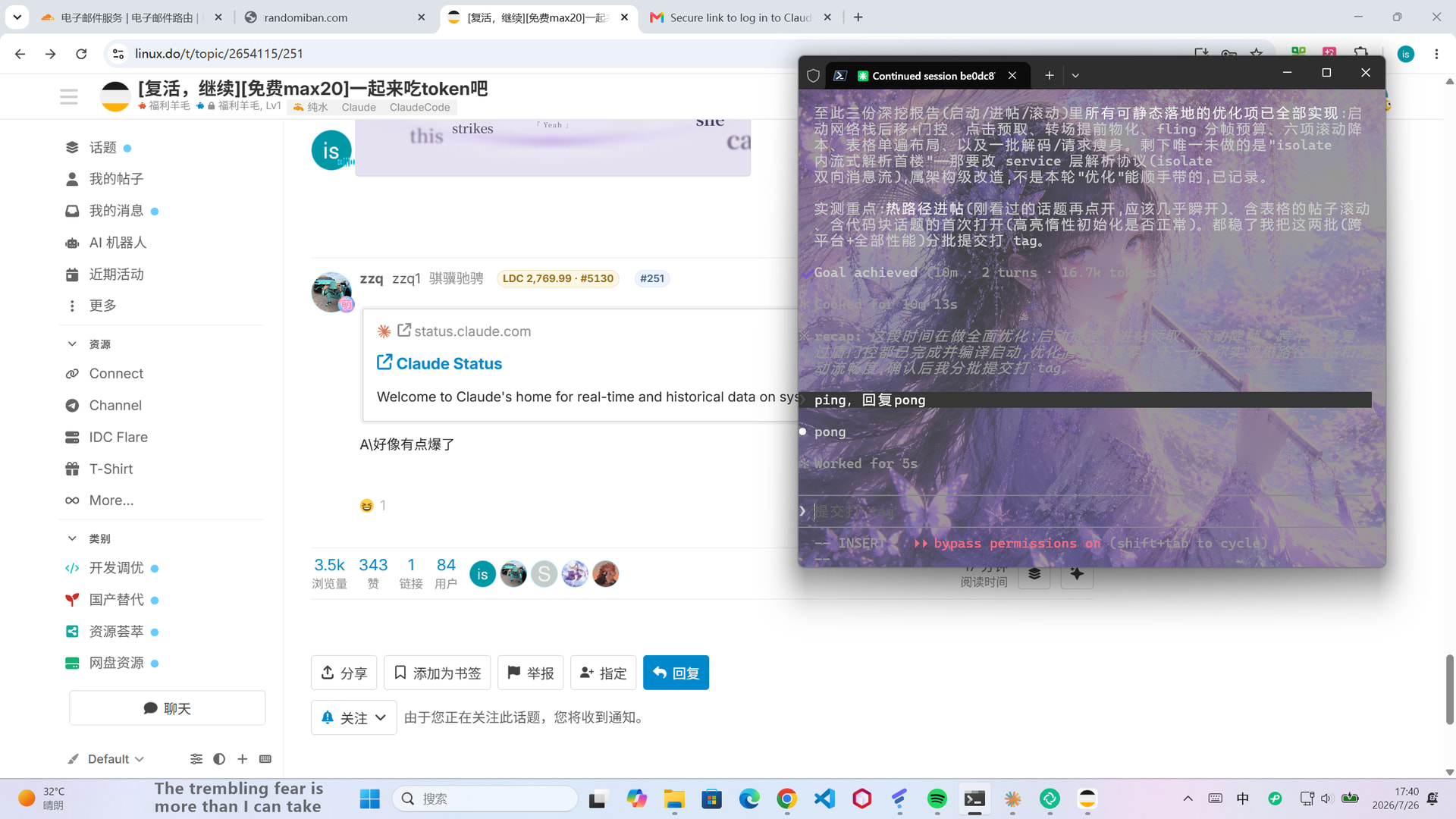This screenshot has width=1456, height=819.
Task: Switch to the 电子邮件服务 tab
Action: (131, 17)
